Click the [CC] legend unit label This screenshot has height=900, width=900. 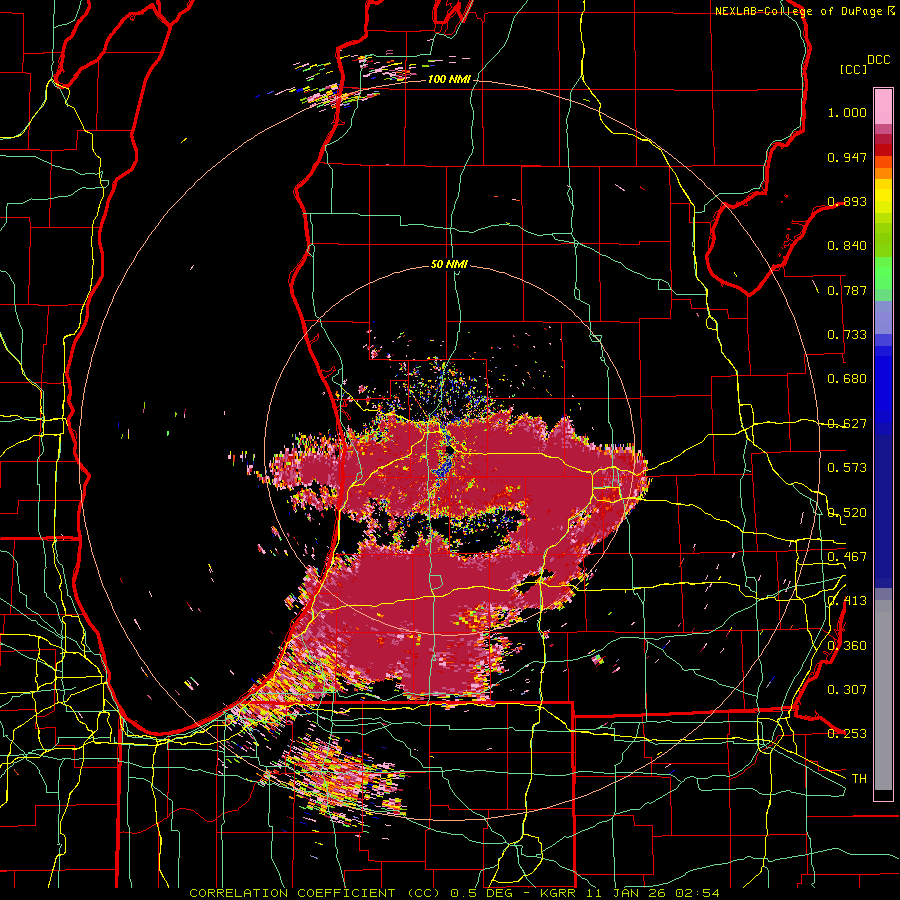853,69
